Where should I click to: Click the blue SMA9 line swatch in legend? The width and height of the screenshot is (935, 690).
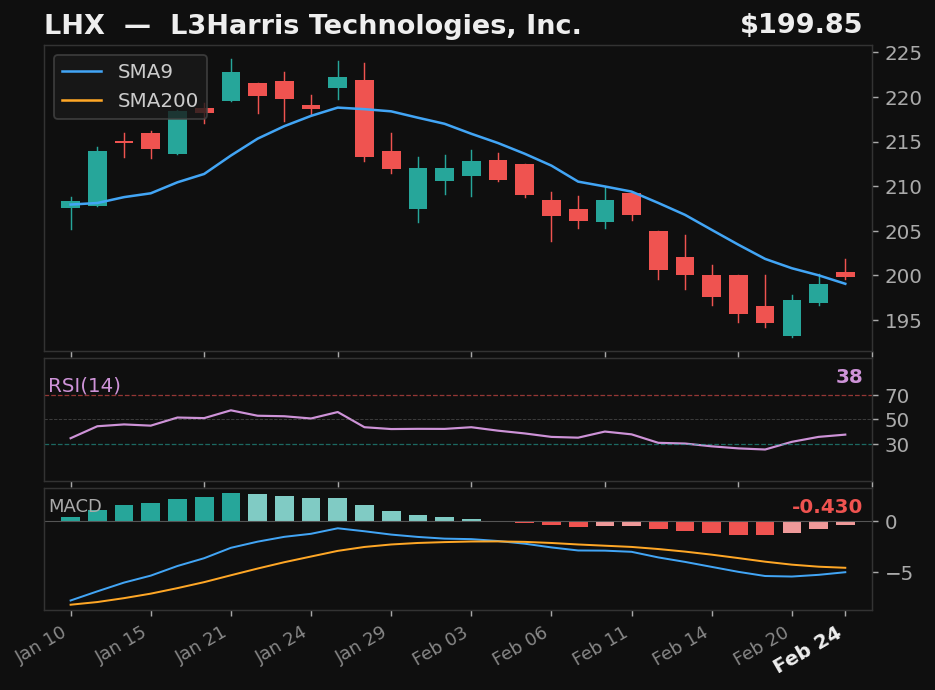click(x=82, y=72)
